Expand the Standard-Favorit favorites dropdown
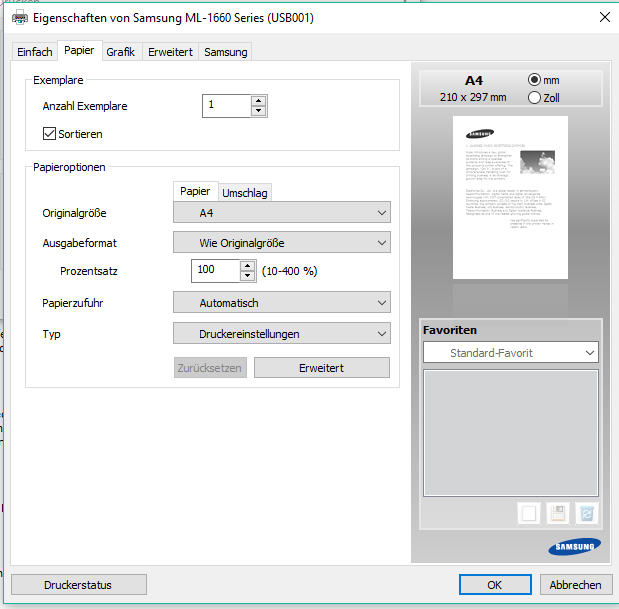Screen dimensions: 619x609 pos(511,352)
